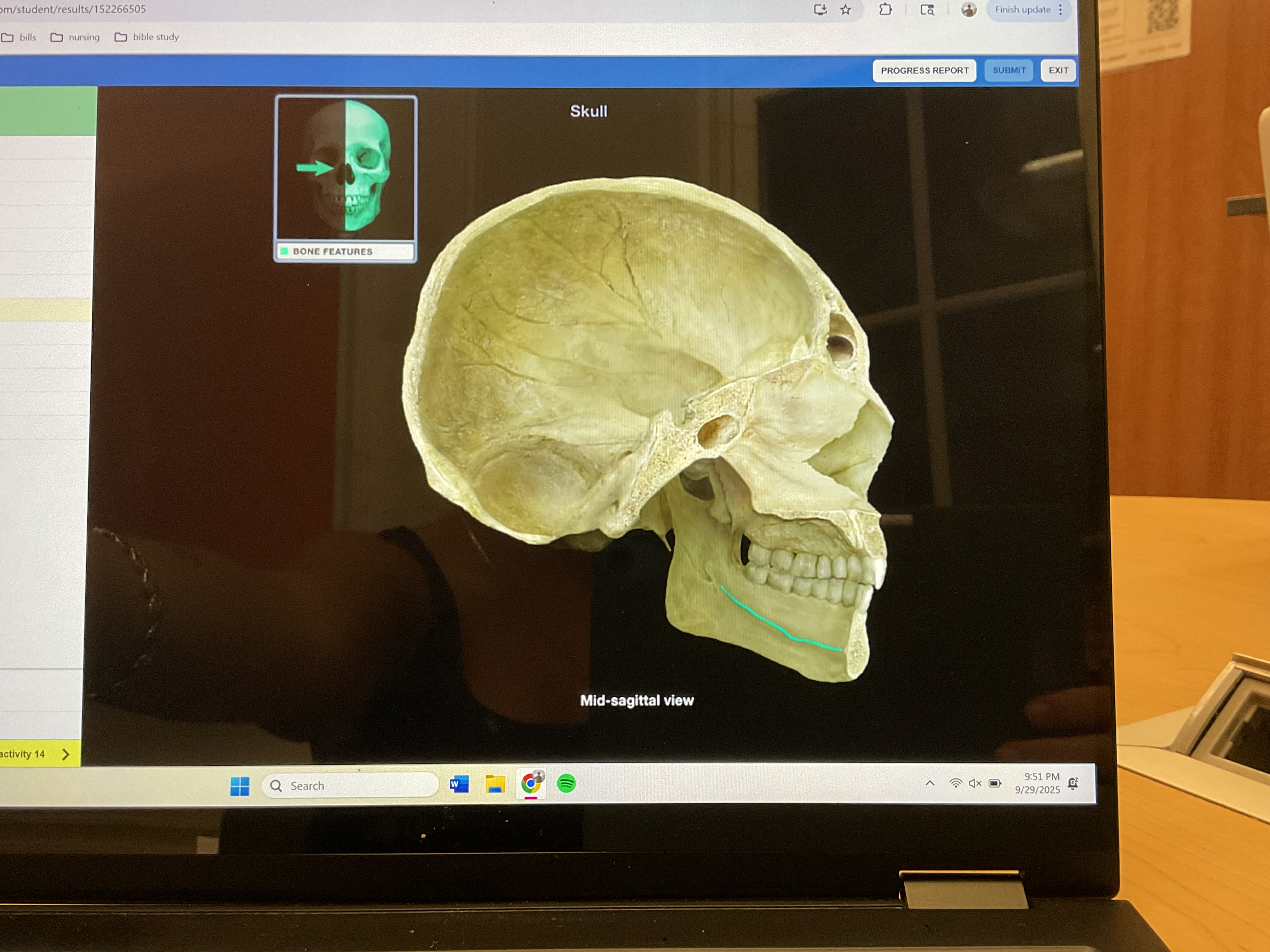Click the Chrome profile avatar
This screenshot has height=952, width=1270.
pyautogui.click(x=969, y=10)
